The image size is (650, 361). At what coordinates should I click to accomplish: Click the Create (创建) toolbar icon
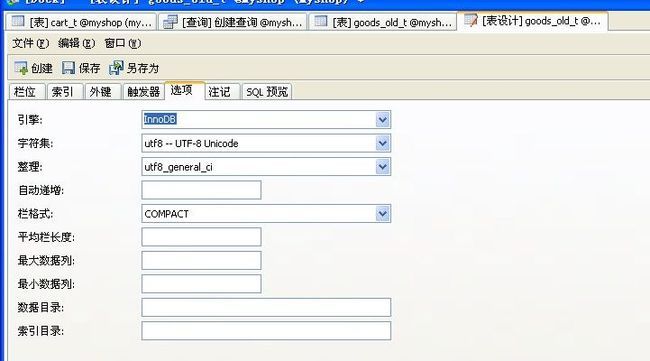(21, 68)
